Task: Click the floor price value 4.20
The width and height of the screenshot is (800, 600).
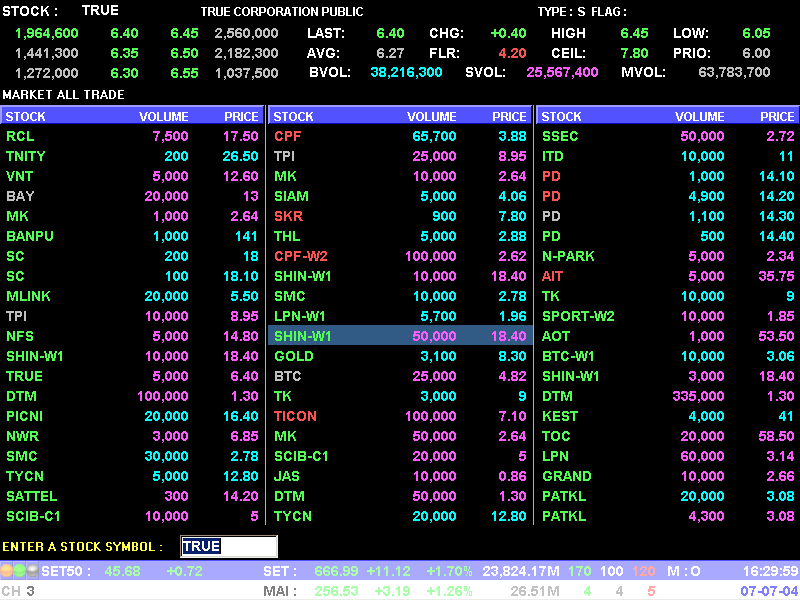Action: click(x=512, y=53)
